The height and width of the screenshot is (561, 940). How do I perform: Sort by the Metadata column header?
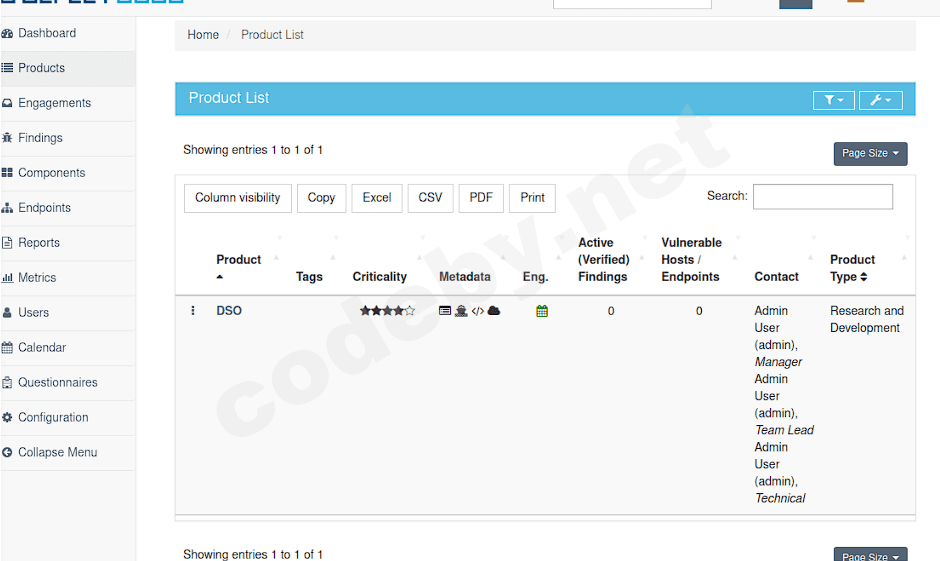(465, 276)
